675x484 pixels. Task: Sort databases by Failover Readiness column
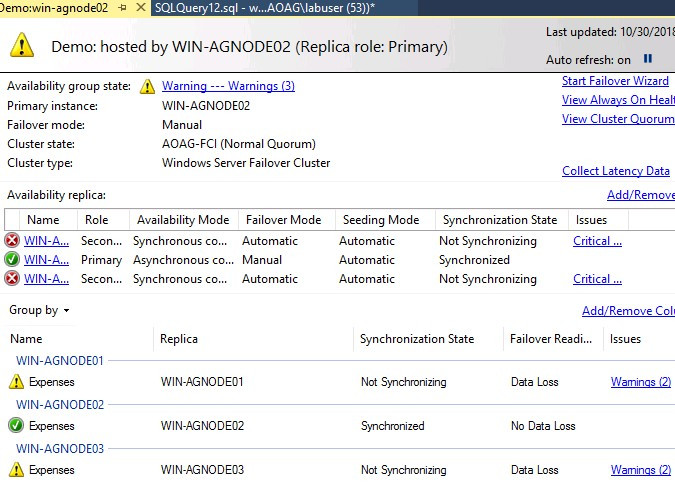[549, 339]
